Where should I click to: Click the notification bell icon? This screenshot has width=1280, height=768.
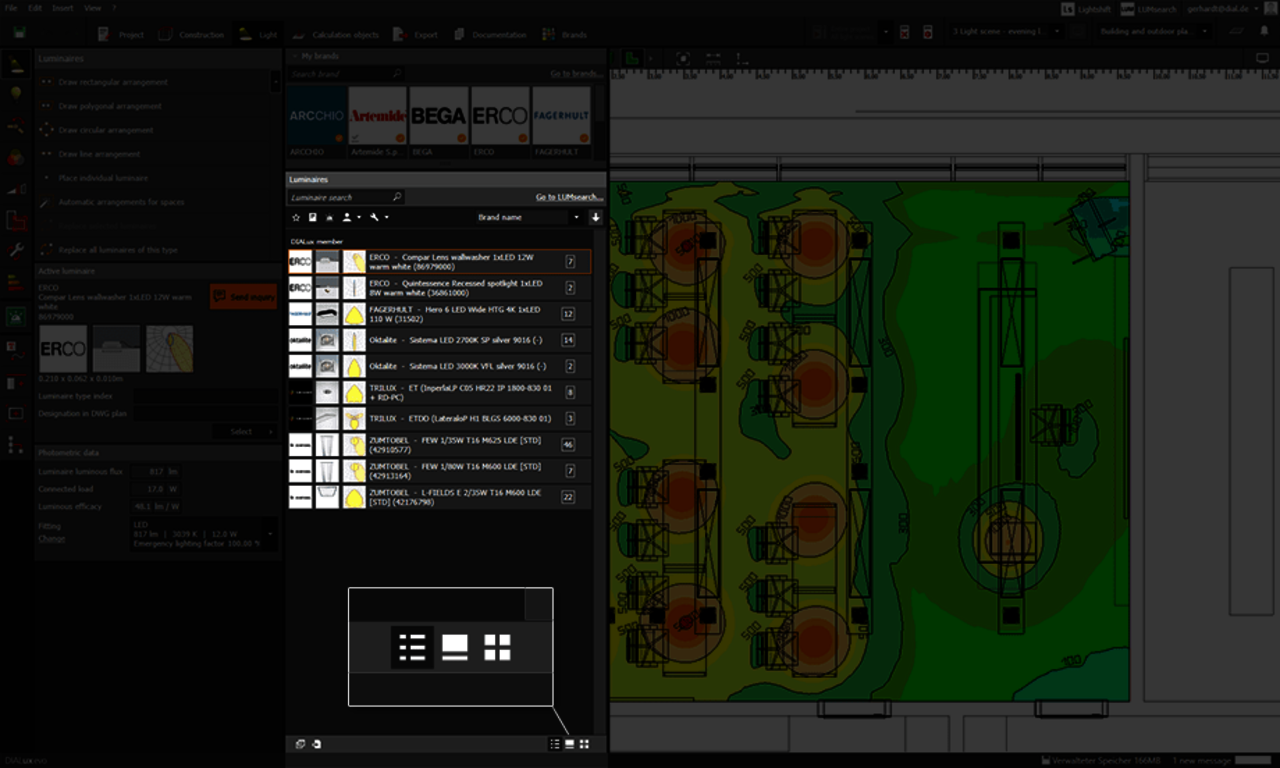(x=1263, y=32)
